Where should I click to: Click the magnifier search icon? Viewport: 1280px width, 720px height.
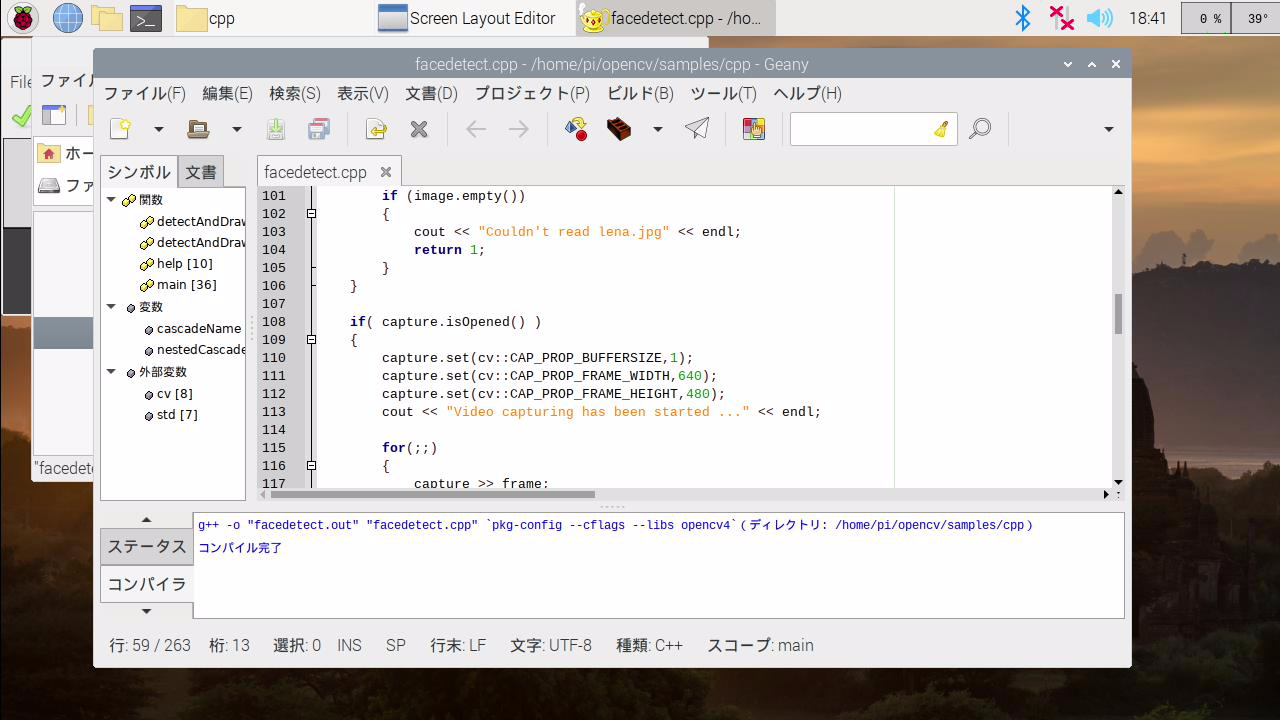(x=980, y=129)
